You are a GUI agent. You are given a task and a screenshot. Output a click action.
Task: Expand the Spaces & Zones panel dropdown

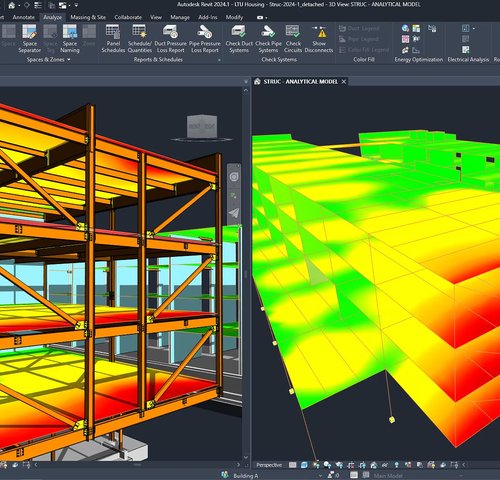pyautogui.click(x=69, y=60)
